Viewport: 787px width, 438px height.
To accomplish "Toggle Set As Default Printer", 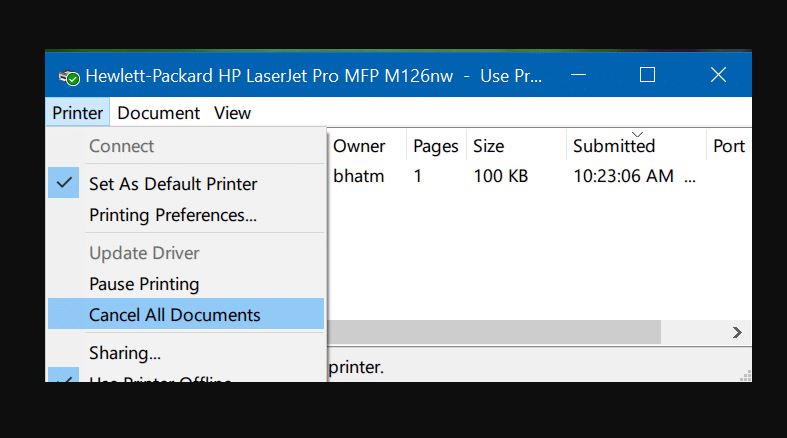I will pos(186,184).
